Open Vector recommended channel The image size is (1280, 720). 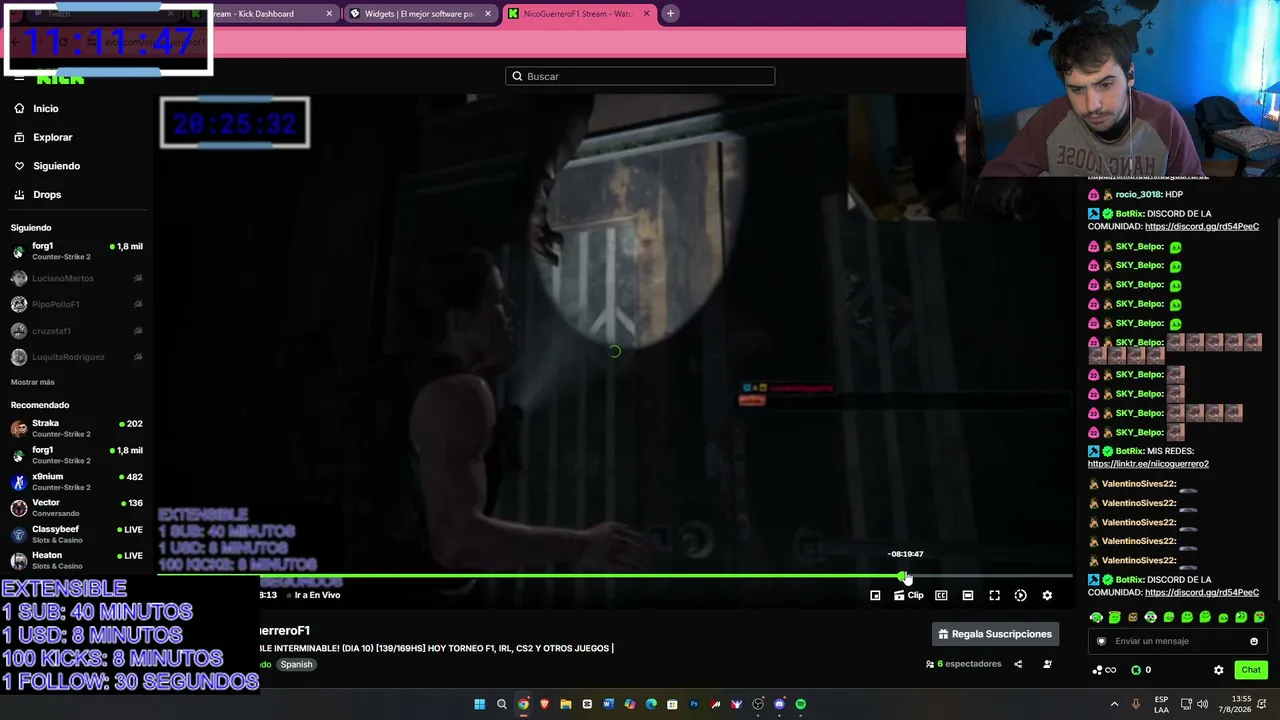tap(77, 508)
